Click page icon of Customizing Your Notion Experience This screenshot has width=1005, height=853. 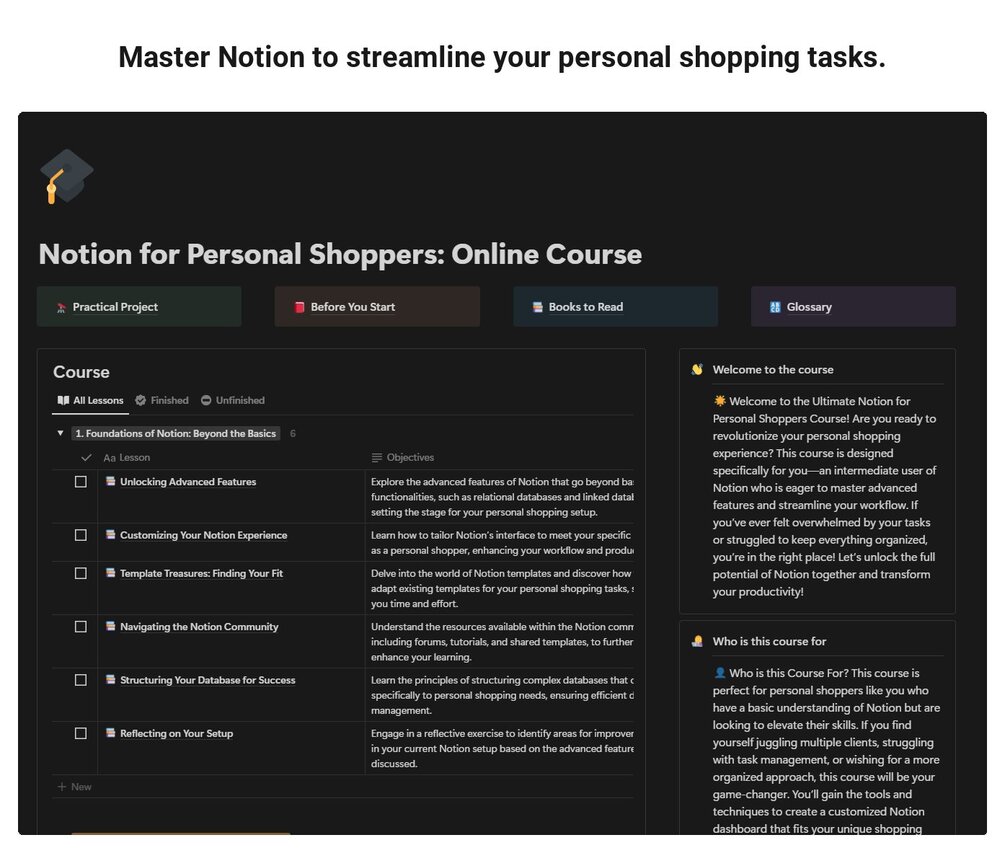coord(111,534)
